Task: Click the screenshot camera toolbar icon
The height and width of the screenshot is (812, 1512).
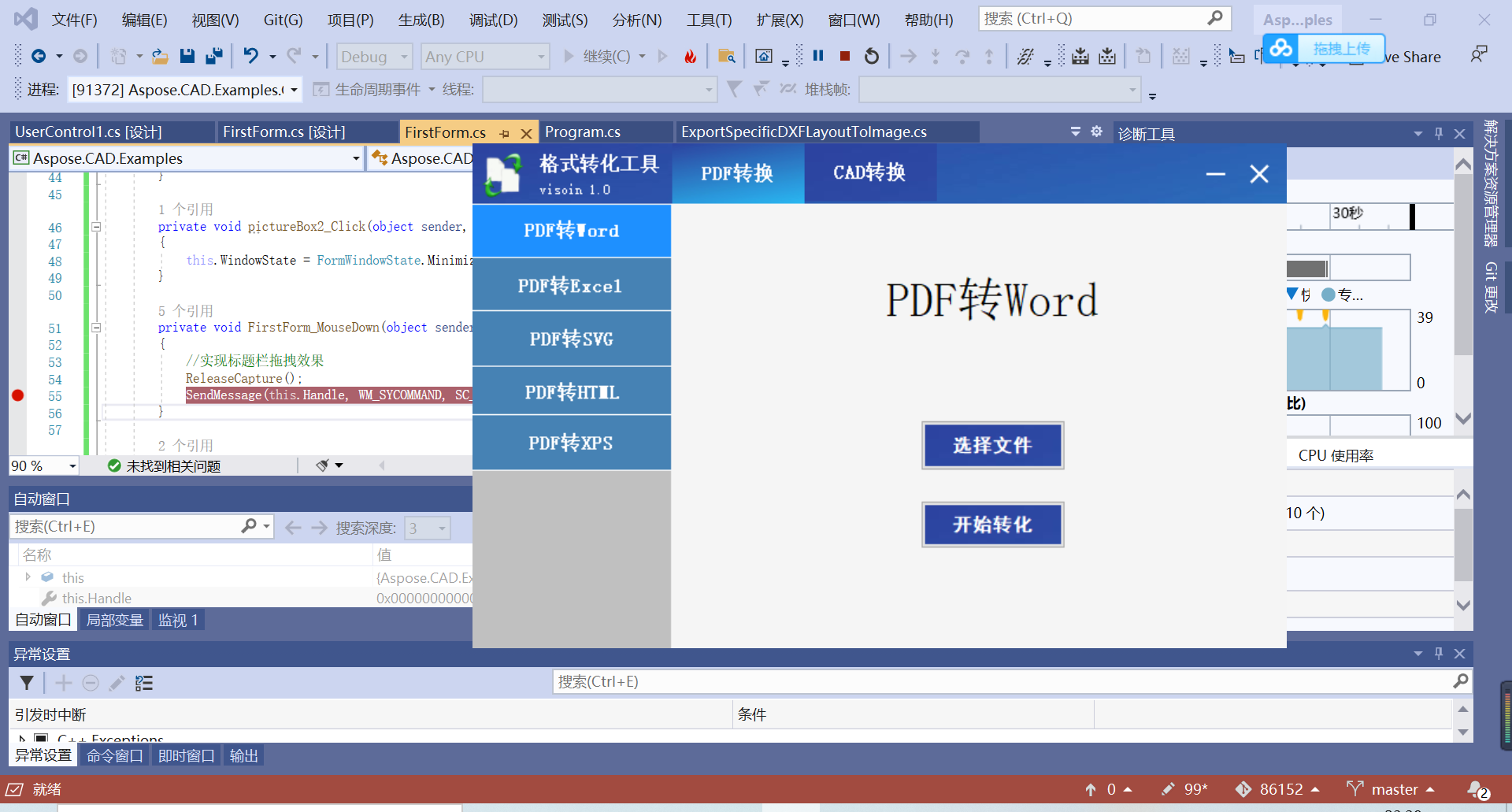Action: 763,56
